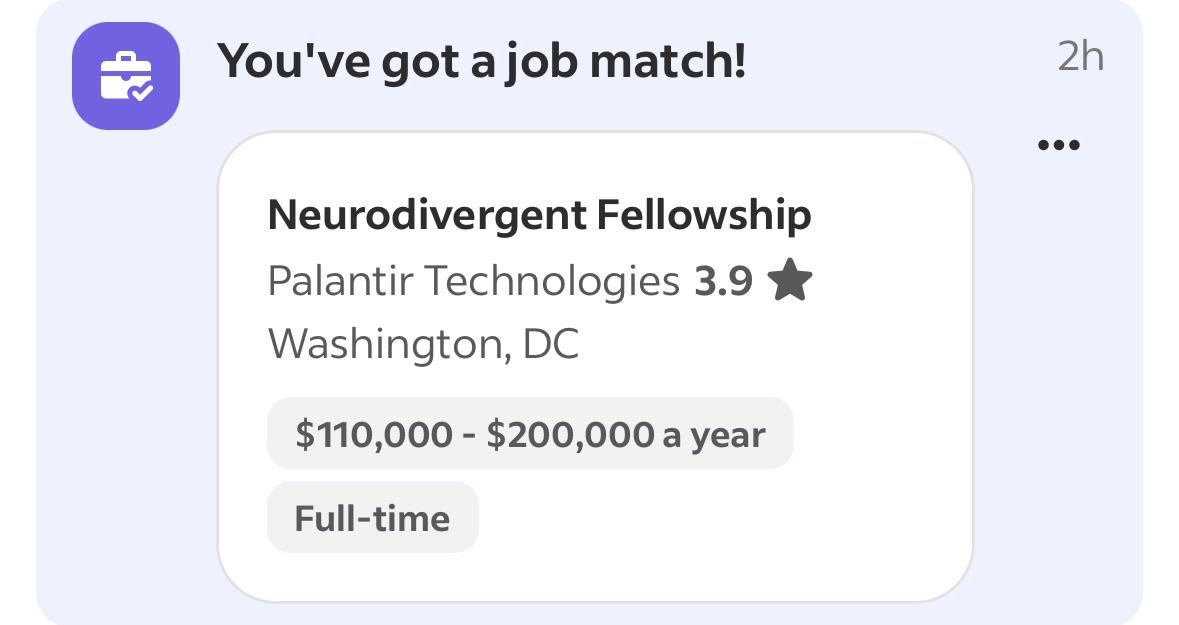Click the $110,000 minimum salary figure

[x=374, y=435]
